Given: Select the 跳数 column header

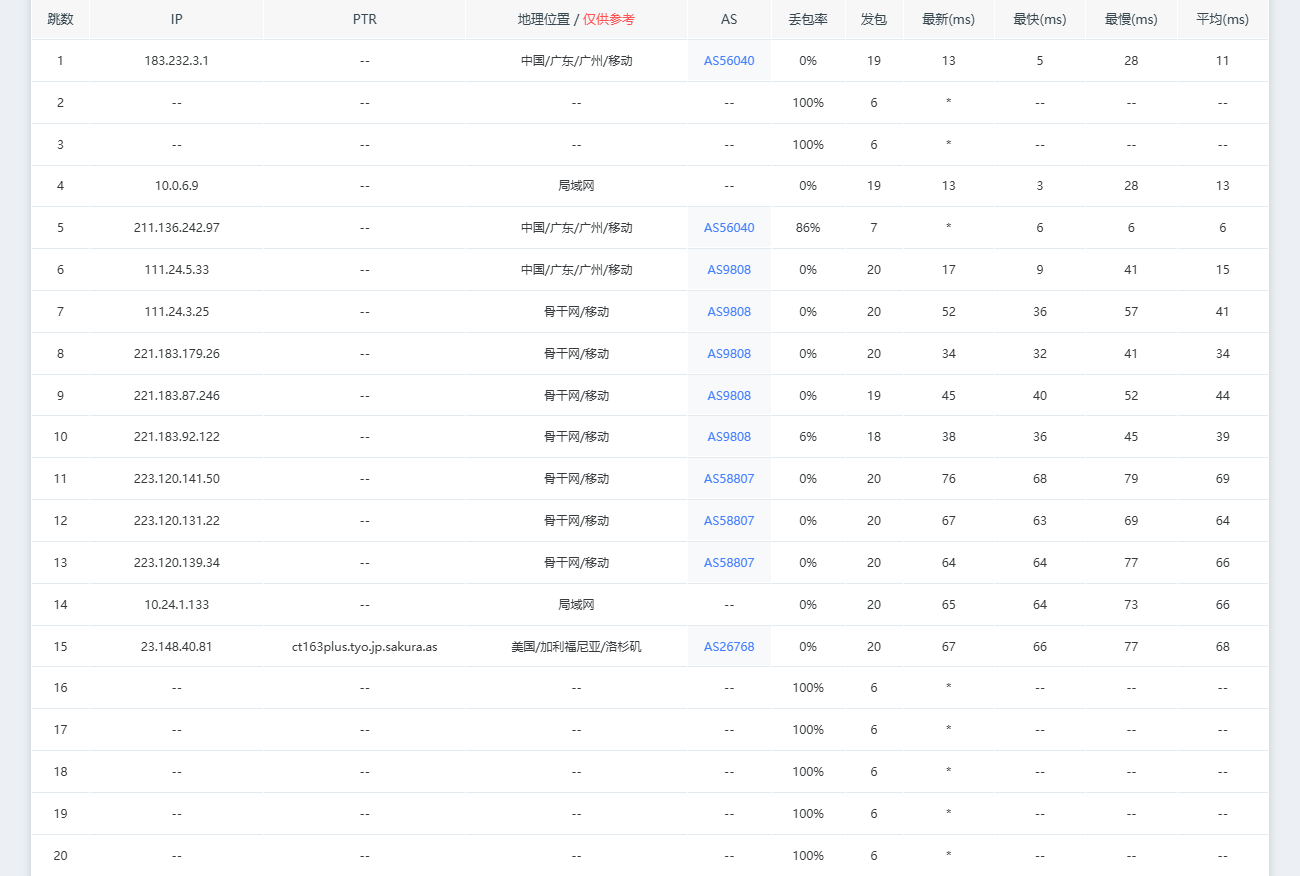Looking at the screenshot, I should (60, 19).
